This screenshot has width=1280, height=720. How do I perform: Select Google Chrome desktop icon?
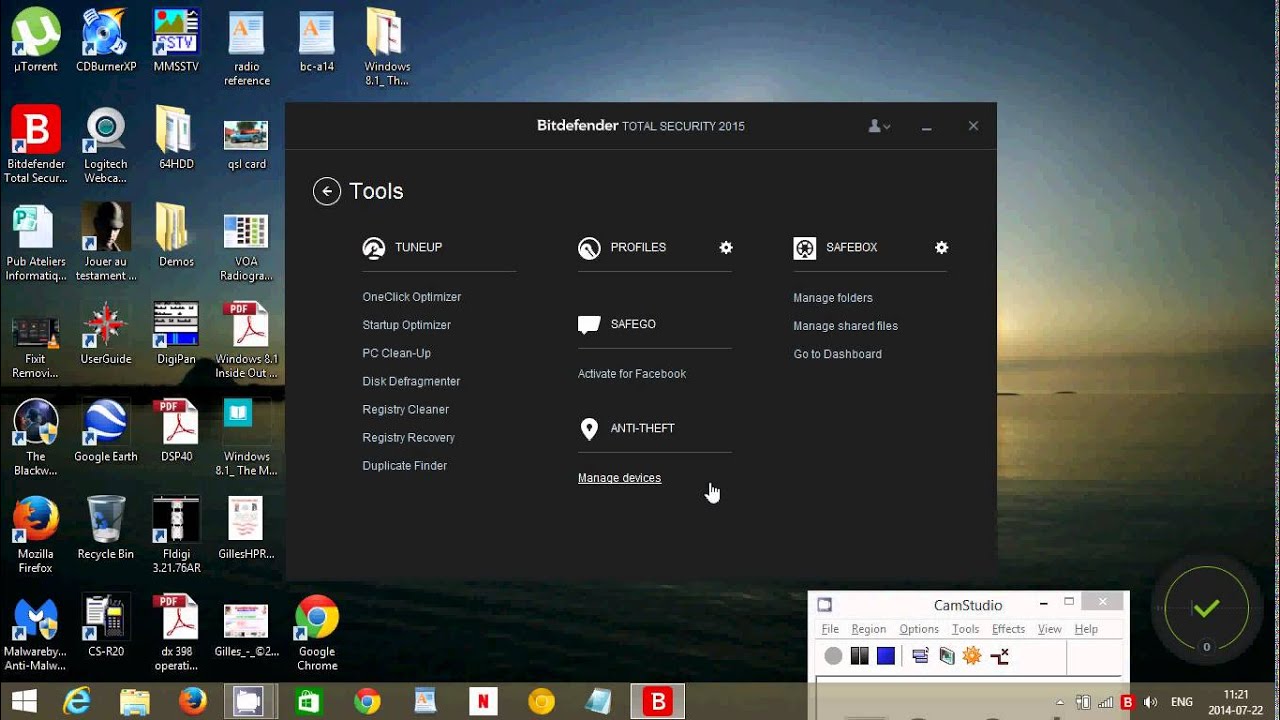317,633
